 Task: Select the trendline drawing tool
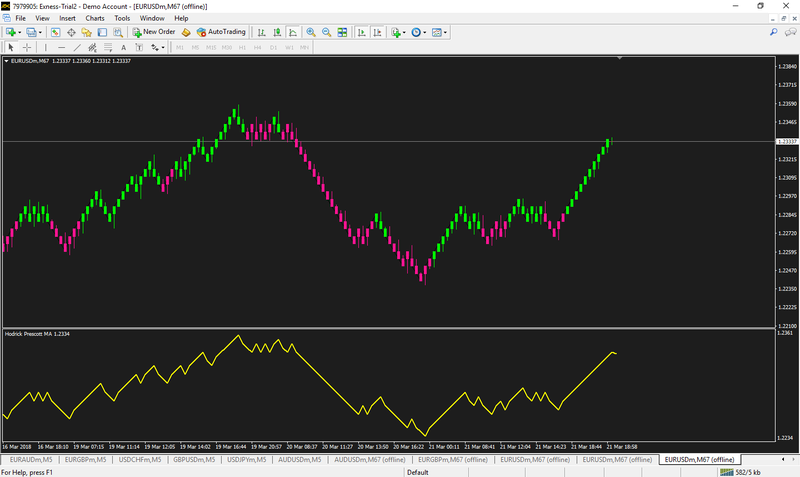[x=77, y=47]
